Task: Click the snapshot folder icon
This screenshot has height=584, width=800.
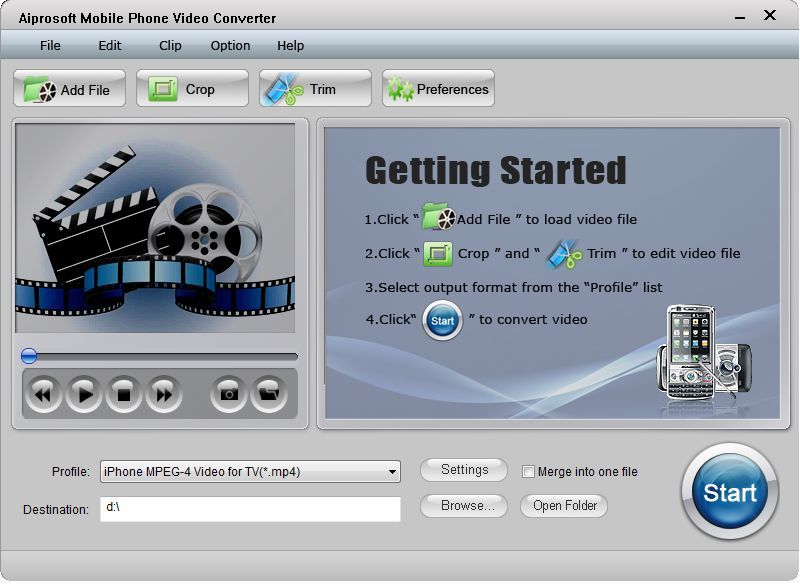Action: tap(265, 393)
